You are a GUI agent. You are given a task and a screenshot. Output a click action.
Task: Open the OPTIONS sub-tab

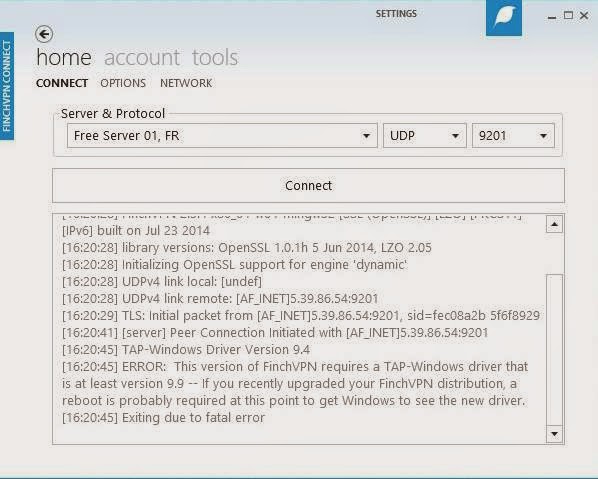(x=123, y=83)
